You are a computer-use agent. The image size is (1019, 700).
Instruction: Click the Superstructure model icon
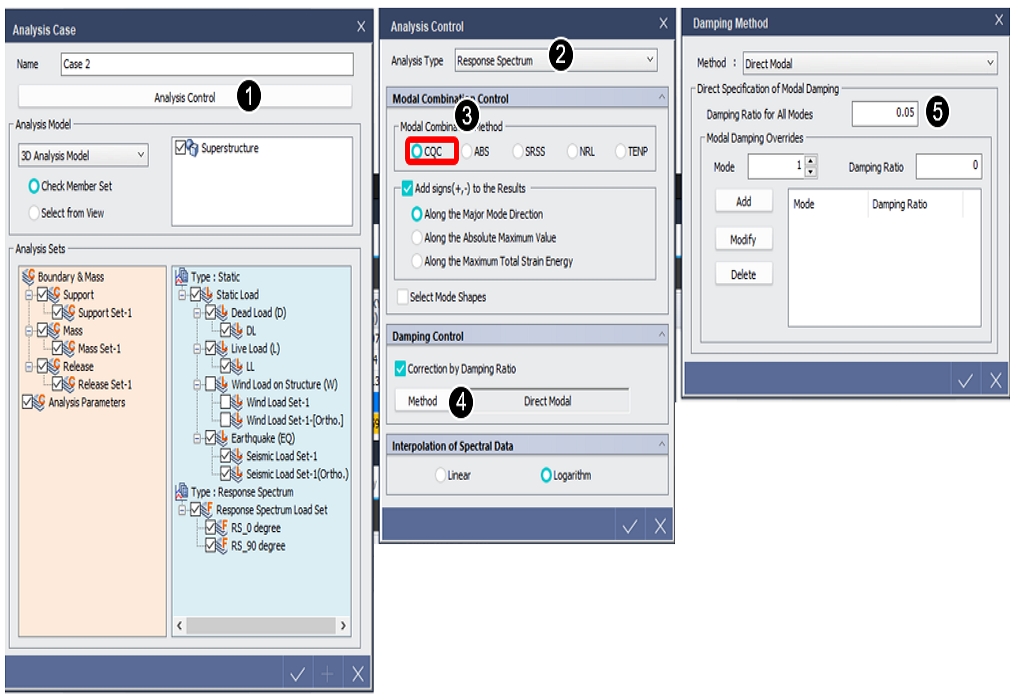click(x=192, y=148)
